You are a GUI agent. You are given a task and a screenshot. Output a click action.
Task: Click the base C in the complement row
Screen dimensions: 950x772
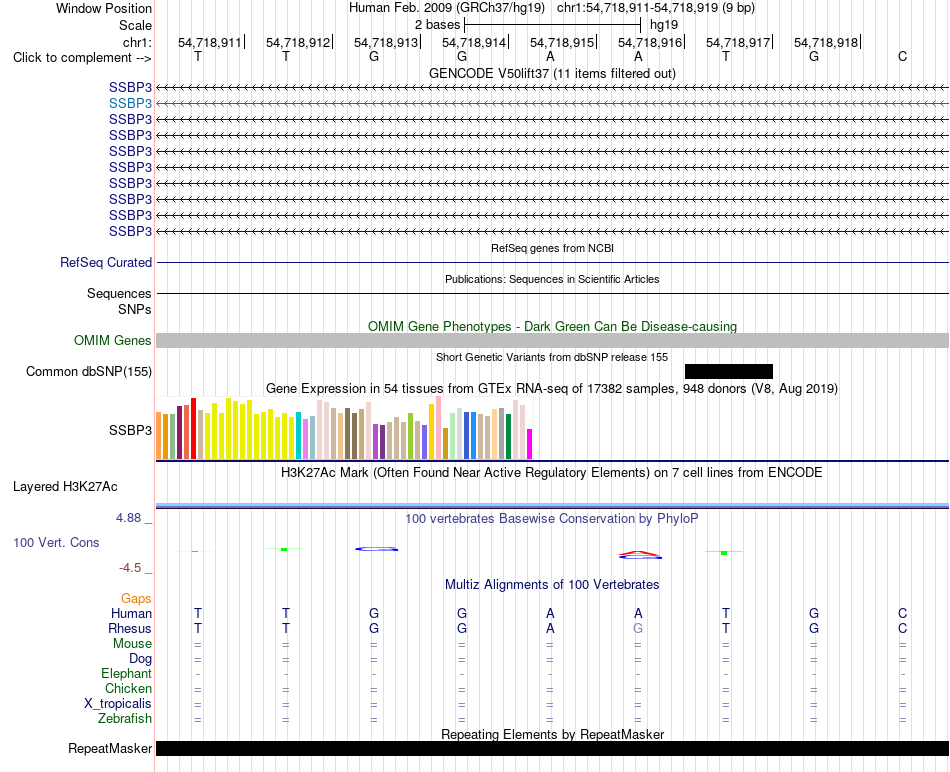[x=902, y=56]
